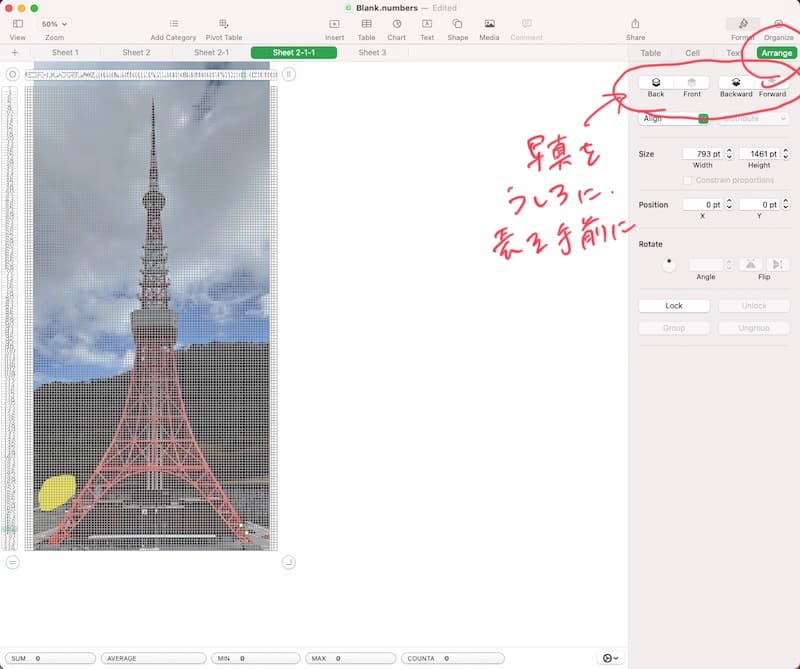The height and width of the screenshot is (669, 800).
Task: Move object one layer Backward
Action: point(736,83)
